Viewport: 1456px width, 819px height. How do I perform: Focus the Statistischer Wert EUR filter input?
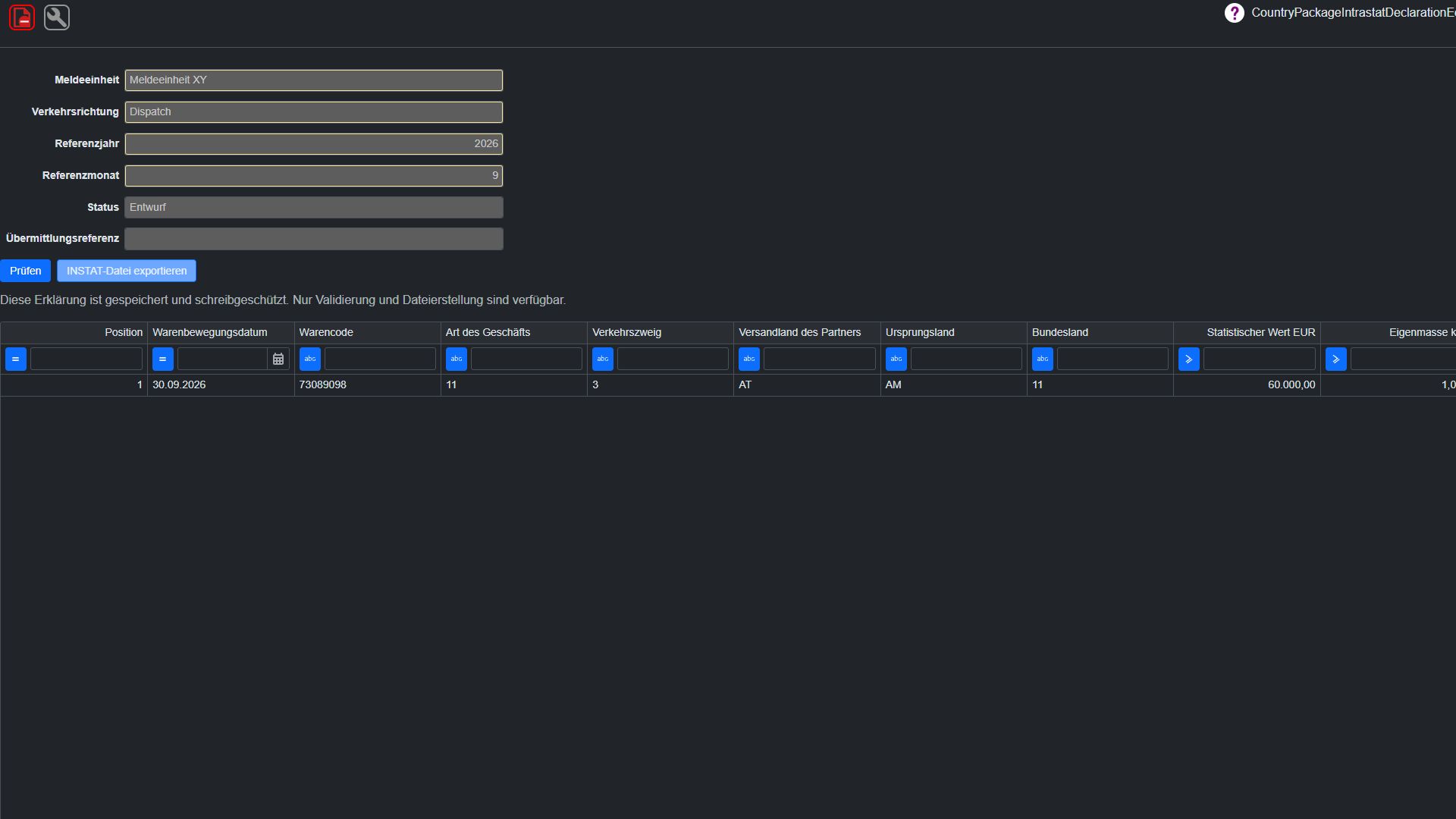(x=1260, y=359)
